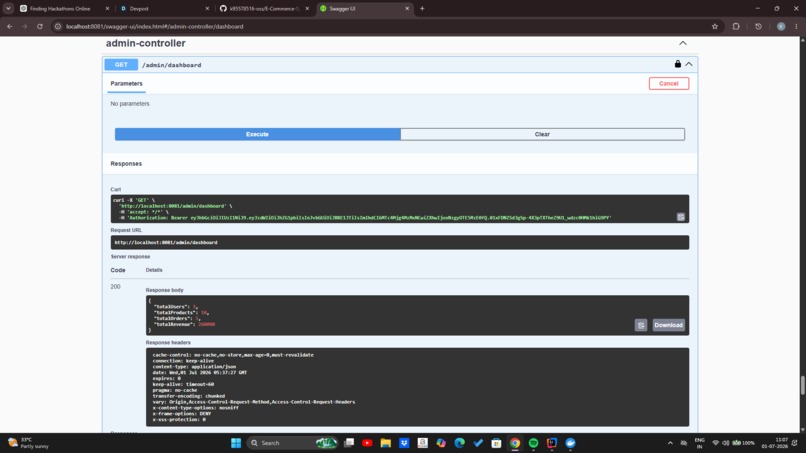Open a new browser tab

coord(422,9)
